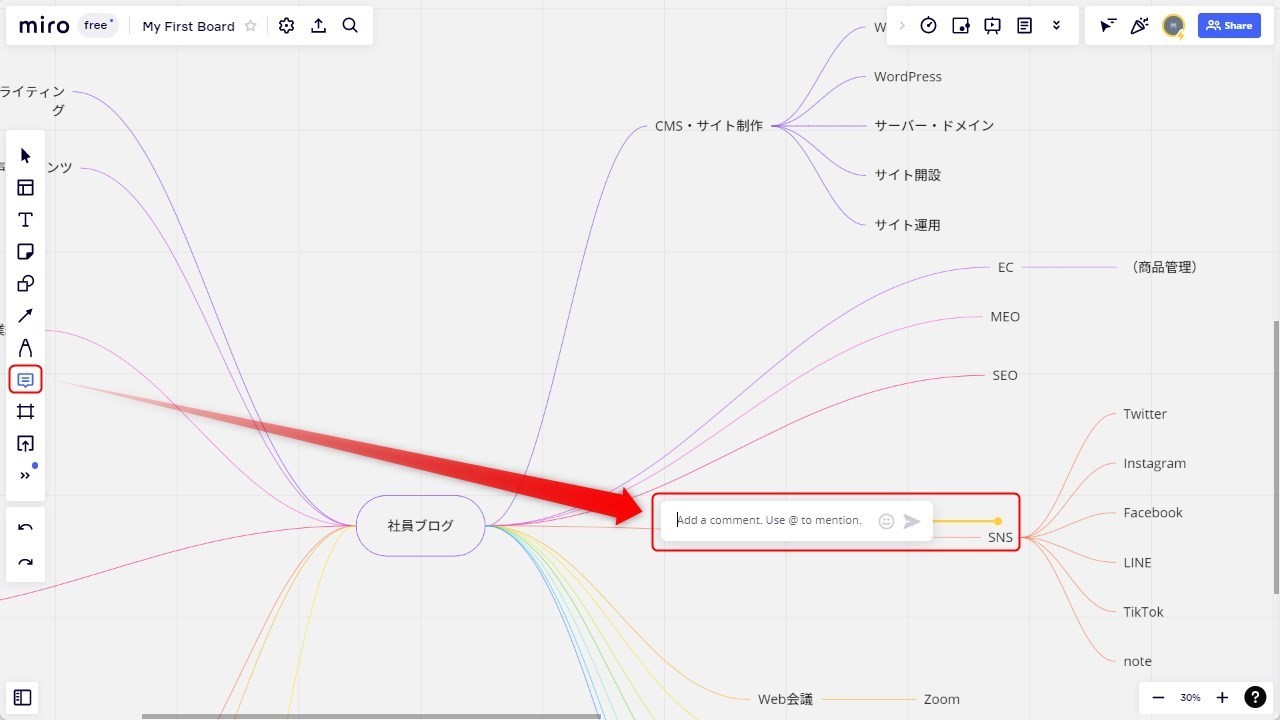Expand the collapsed top toolbar arrow
1280x720 pixels.
[x=902, y=26]
